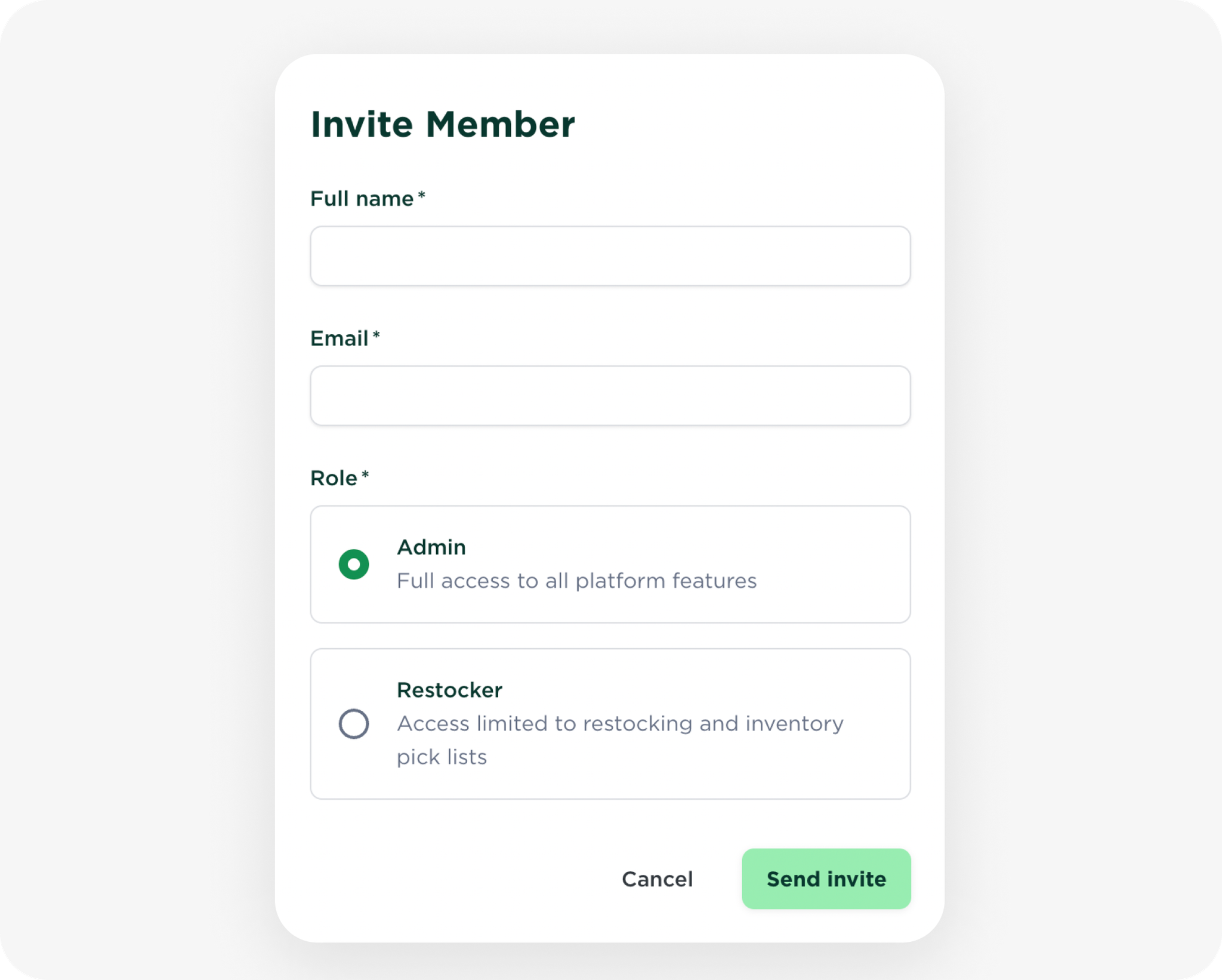Click the gray backdrop outside the dialog
Image resolution: width=1222 pixels, height=980 pixels.
(137, 477)
